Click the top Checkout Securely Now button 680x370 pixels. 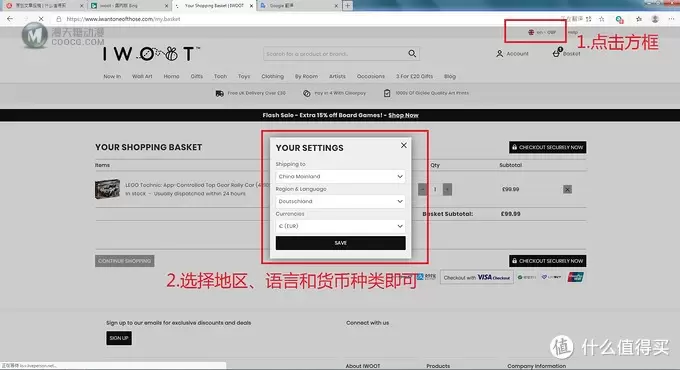547,147
